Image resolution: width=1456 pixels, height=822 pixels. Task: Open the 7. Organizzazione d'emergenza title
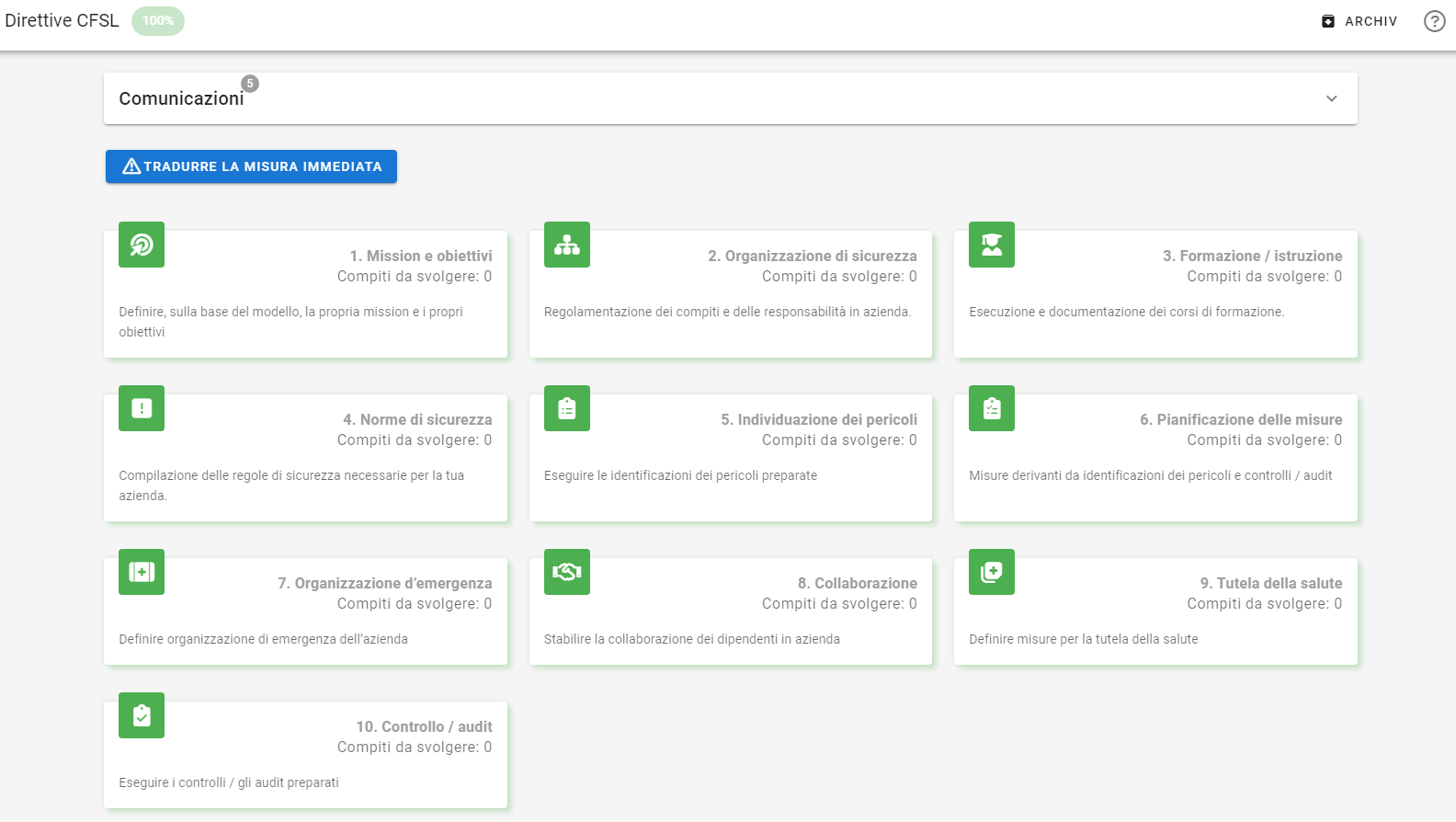[x=385, y=583]
